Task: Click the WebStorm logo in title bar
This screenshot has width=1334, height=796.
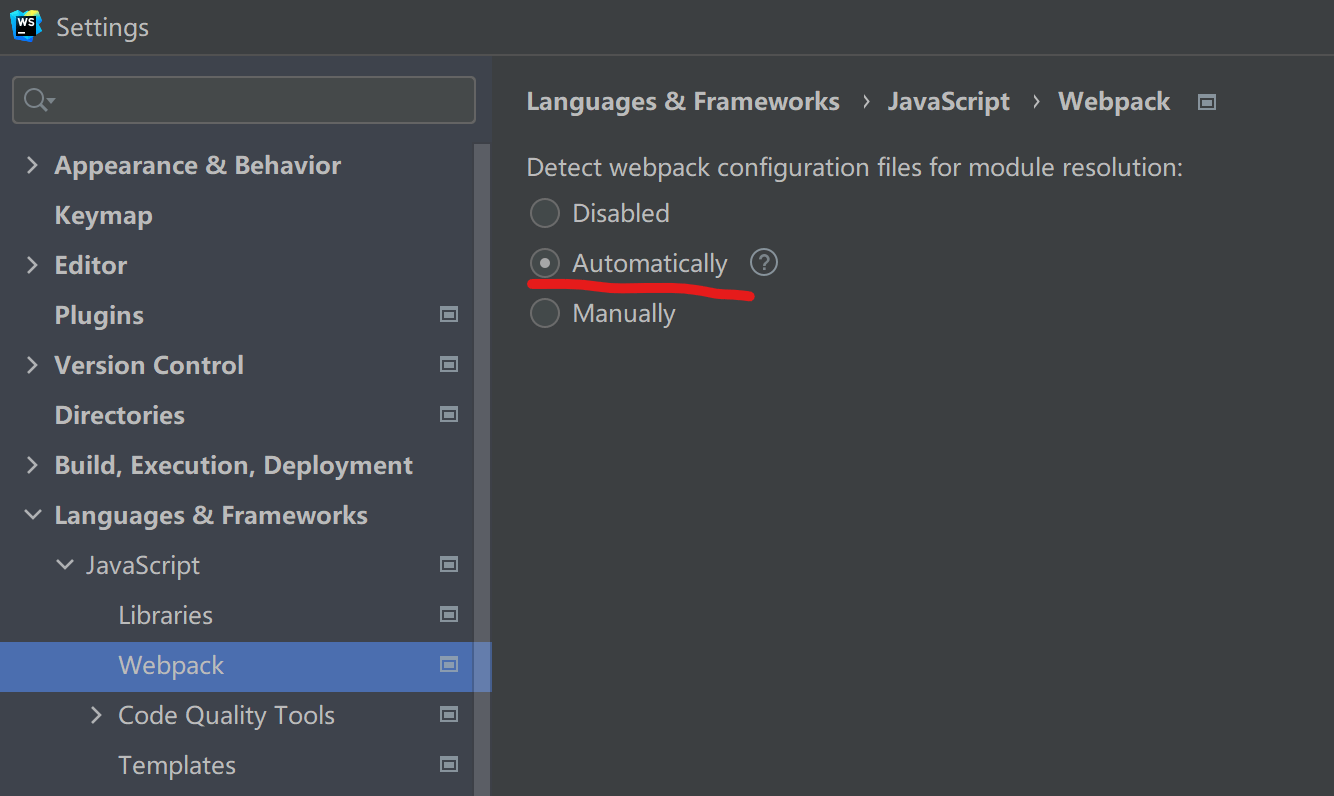Action: 25,26
